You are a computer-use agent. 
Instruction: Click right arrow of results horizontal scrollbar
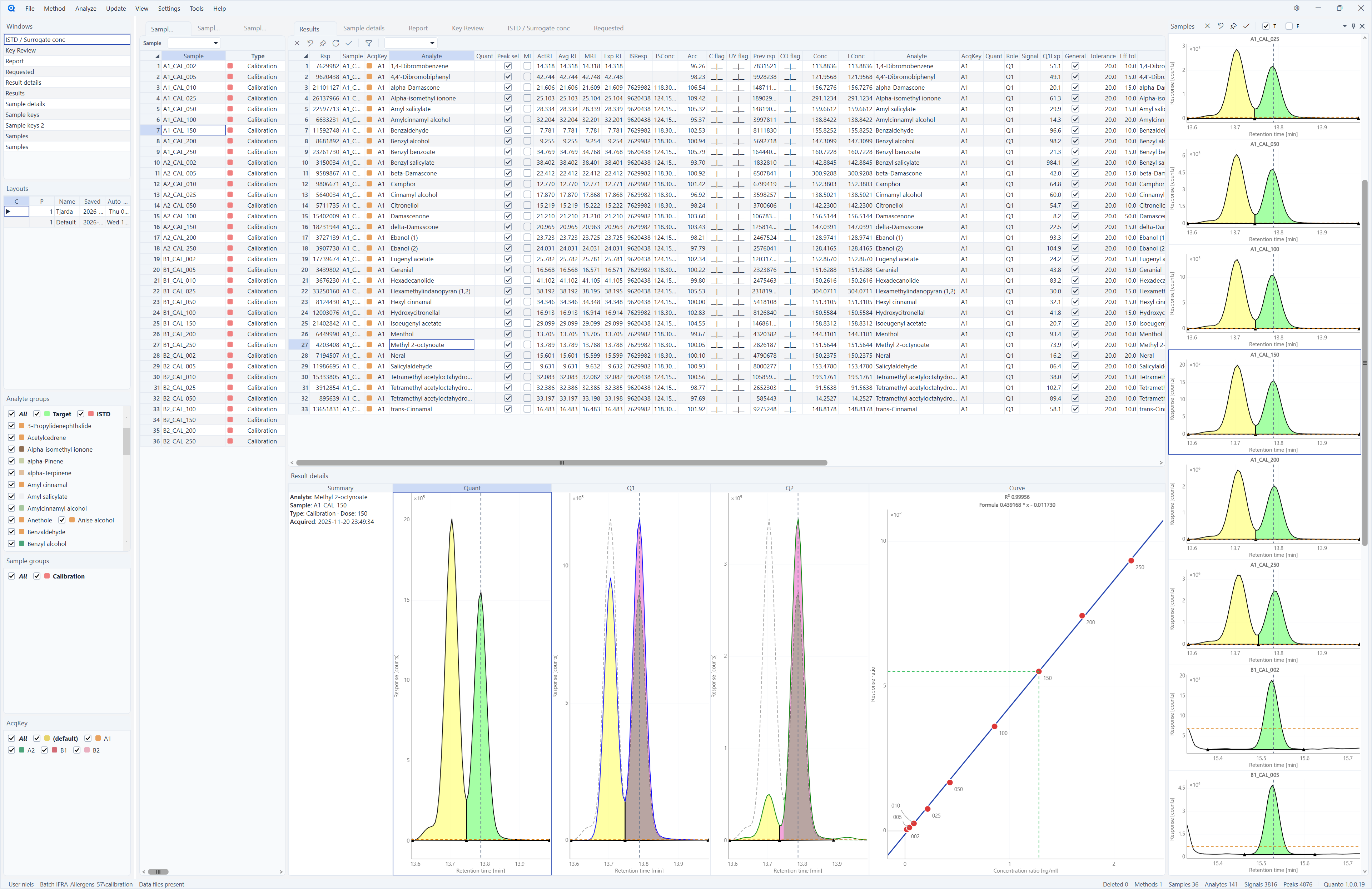coord(1161,463)
